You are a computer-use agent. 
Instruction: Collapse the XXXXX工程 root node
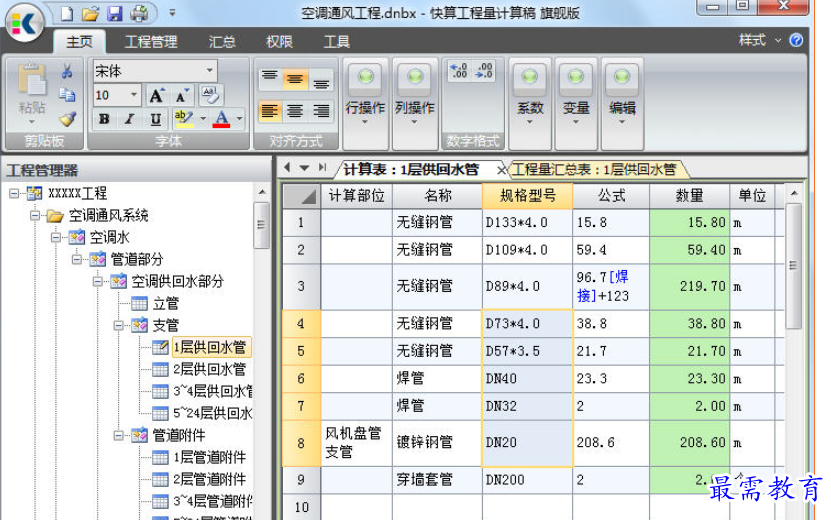[14, 193]
